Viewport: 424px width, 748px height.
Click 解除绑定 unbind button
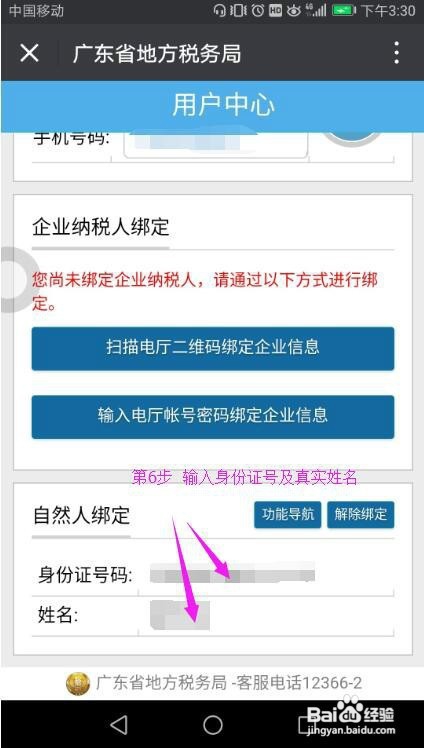point(361,515)
